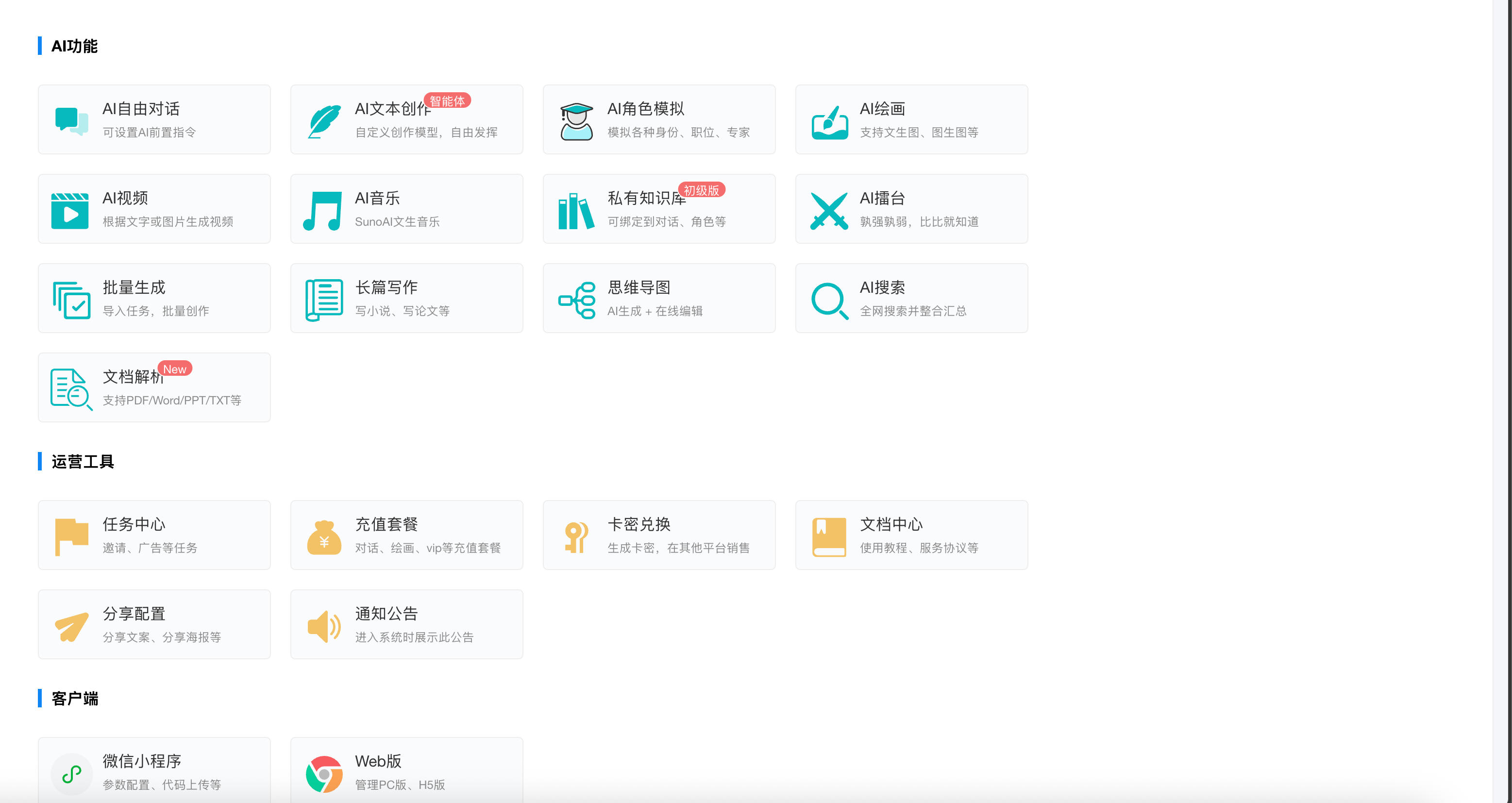Click the 参数配置、代码上传等 description
Image resolution: width=1512 pixels, height=803 pixels.
tap(162, 785)
